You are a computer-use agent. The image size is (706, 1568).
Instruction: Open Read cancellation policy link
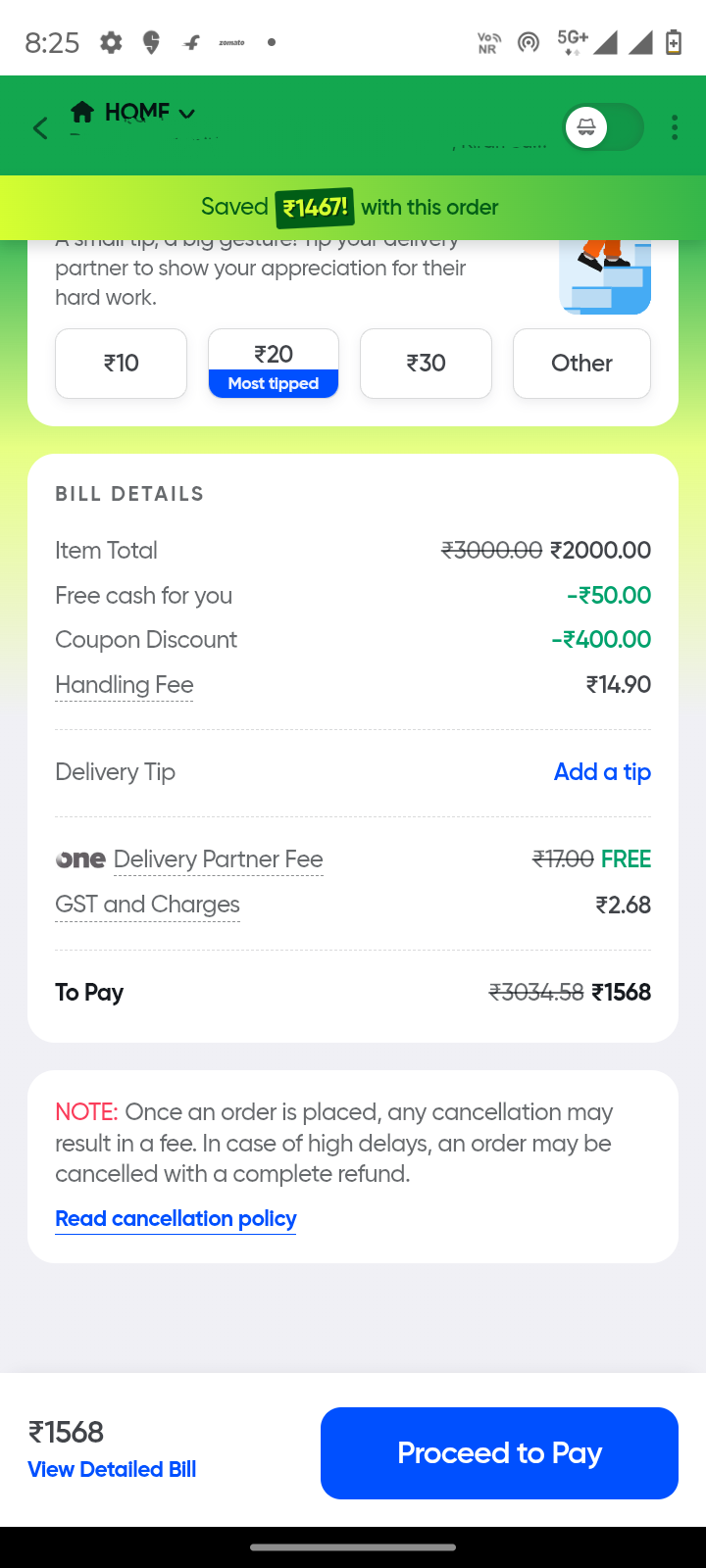pos(176,1218)
